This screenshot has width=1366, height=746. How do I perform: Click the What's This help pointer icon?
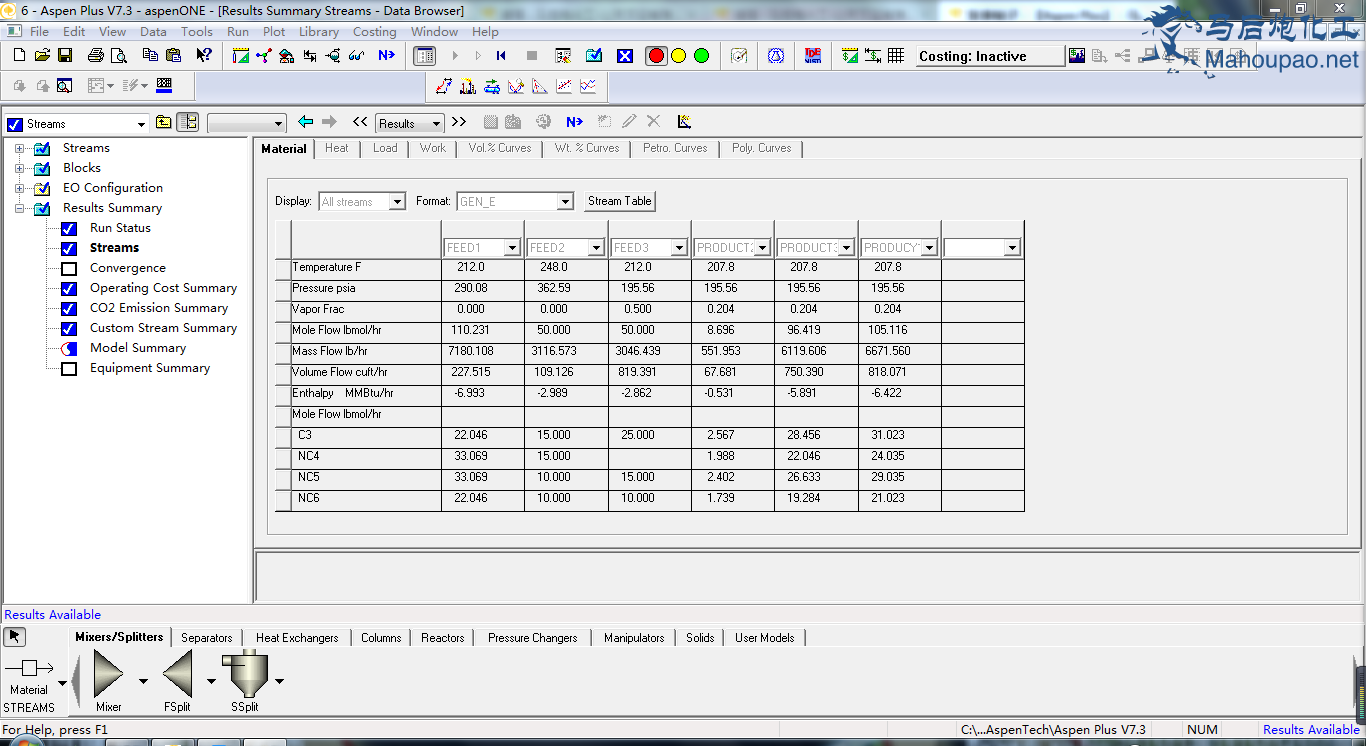[204, 56]
